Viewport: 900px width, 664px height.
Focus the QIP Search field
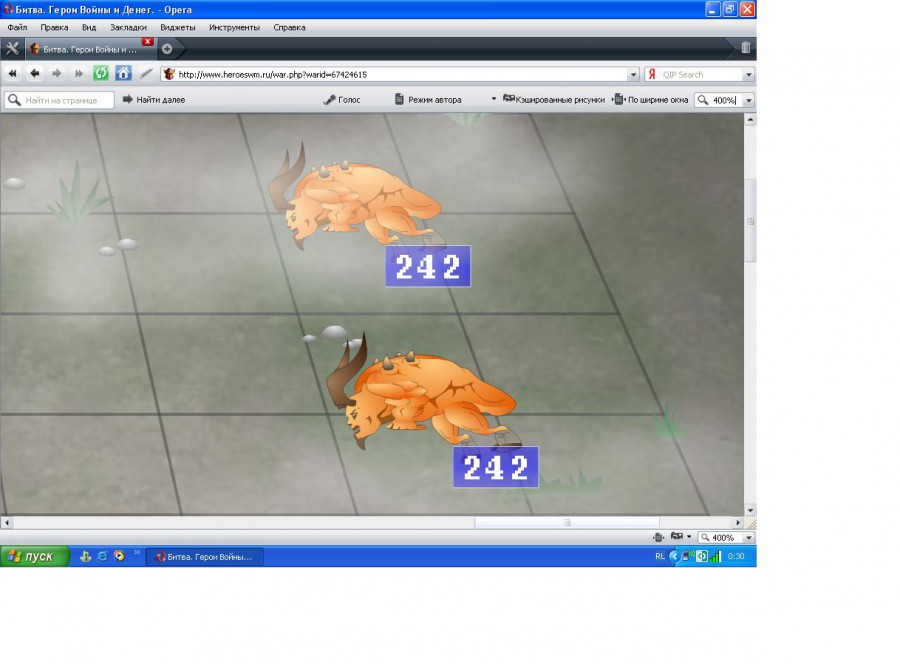click(x=701, y=75)
